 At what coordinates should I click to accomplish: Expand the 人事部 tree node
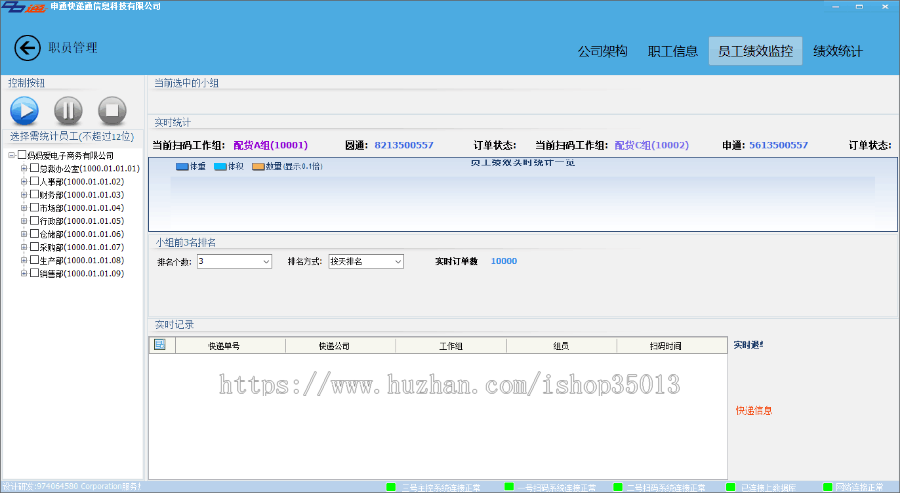tap(24, 182)
